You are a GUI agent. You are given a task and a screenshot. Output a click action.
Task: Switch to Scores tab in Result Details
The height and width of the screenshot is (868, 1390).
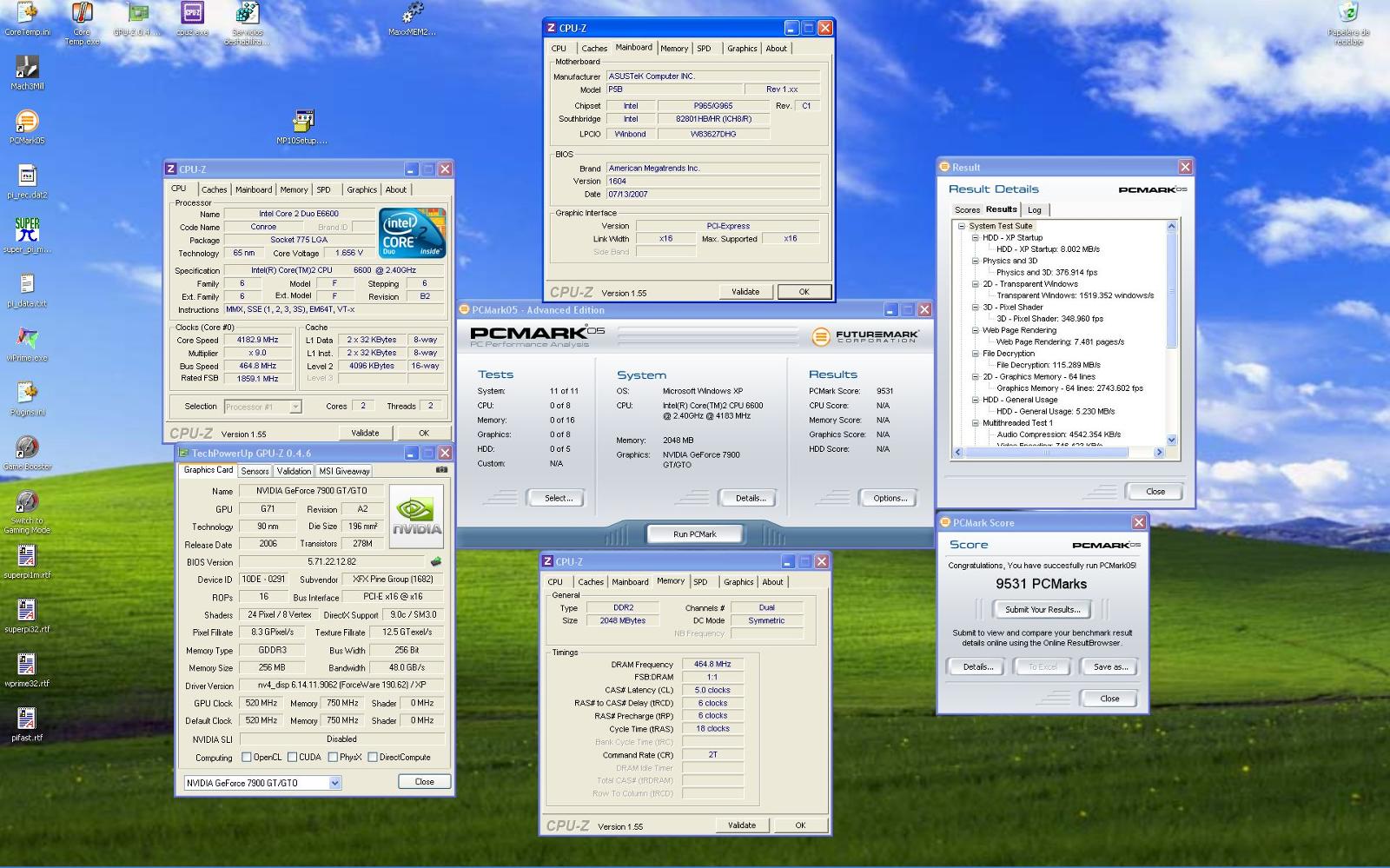(x=967, y=210)
